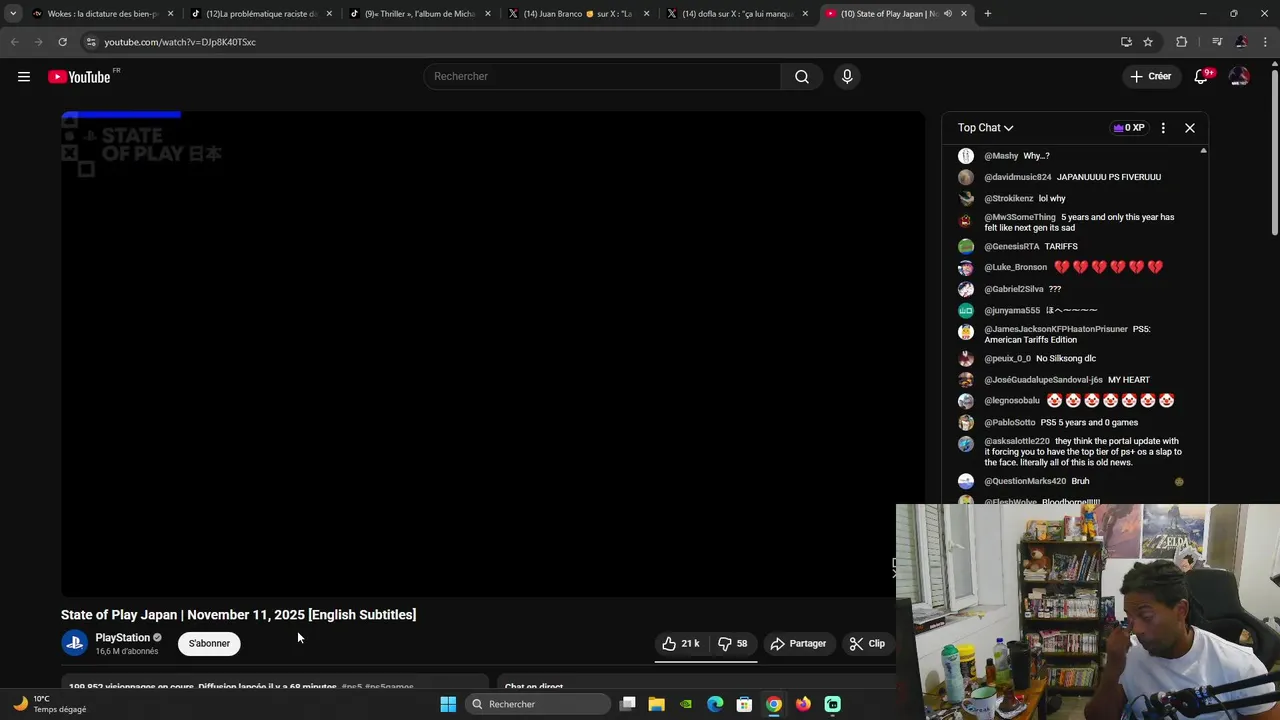Dislike the video with thumbs down

733,643
